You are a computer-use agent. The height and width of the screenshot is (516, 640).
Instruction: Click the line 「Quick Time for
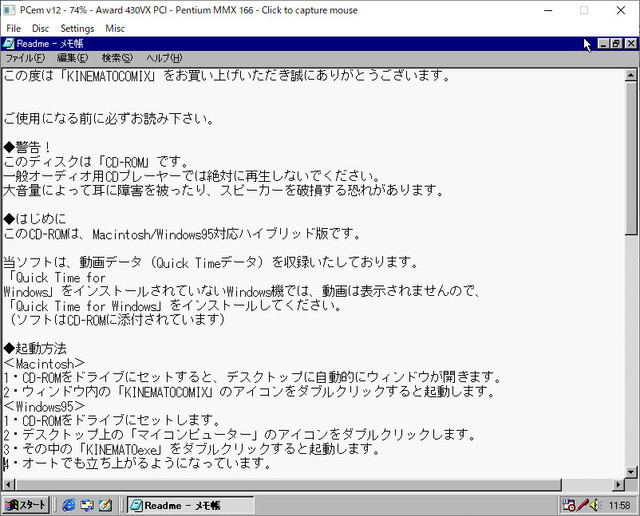pos(56,278)
